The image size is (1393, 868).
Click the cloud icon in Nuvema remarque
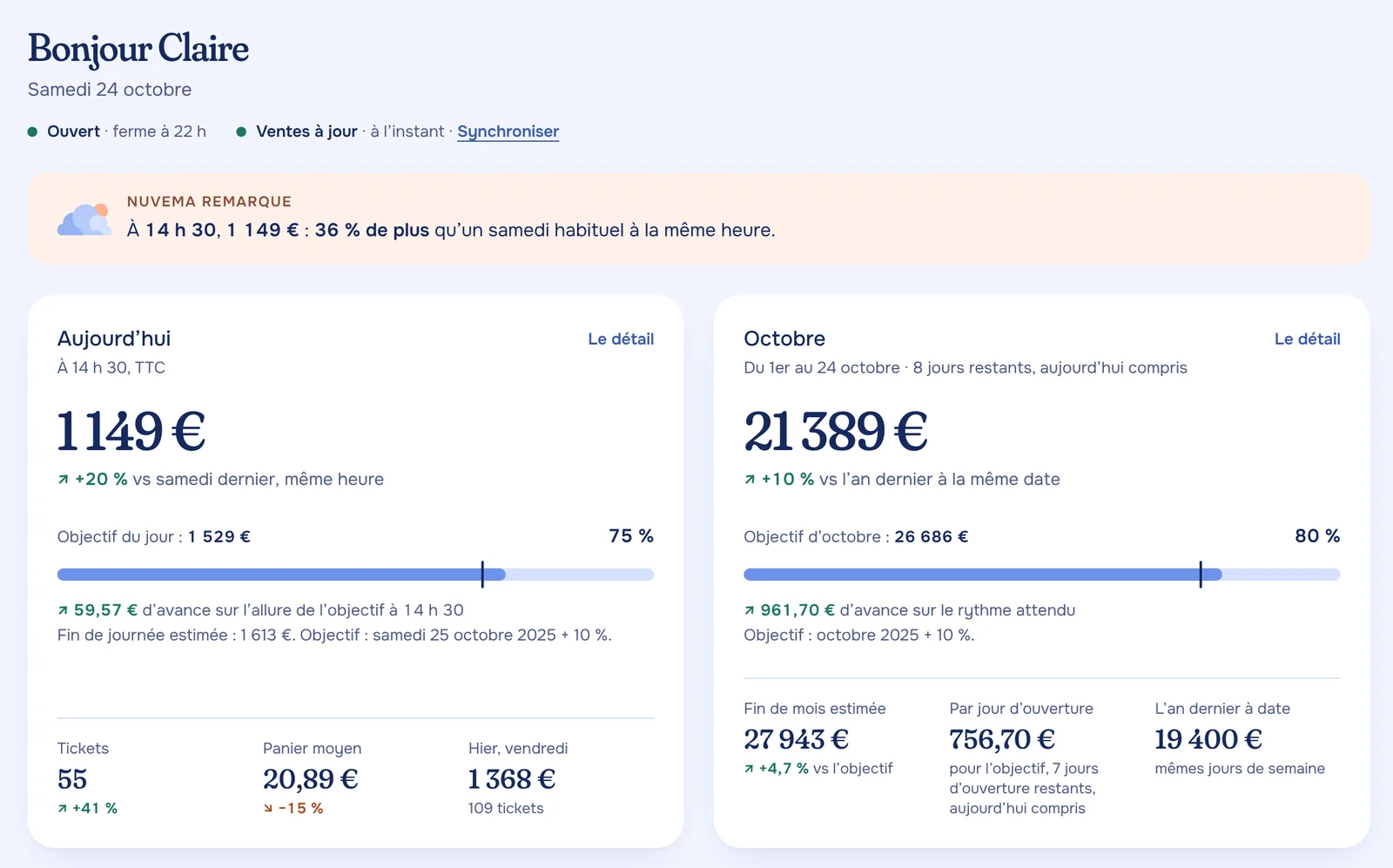click(x=84, y=219)
